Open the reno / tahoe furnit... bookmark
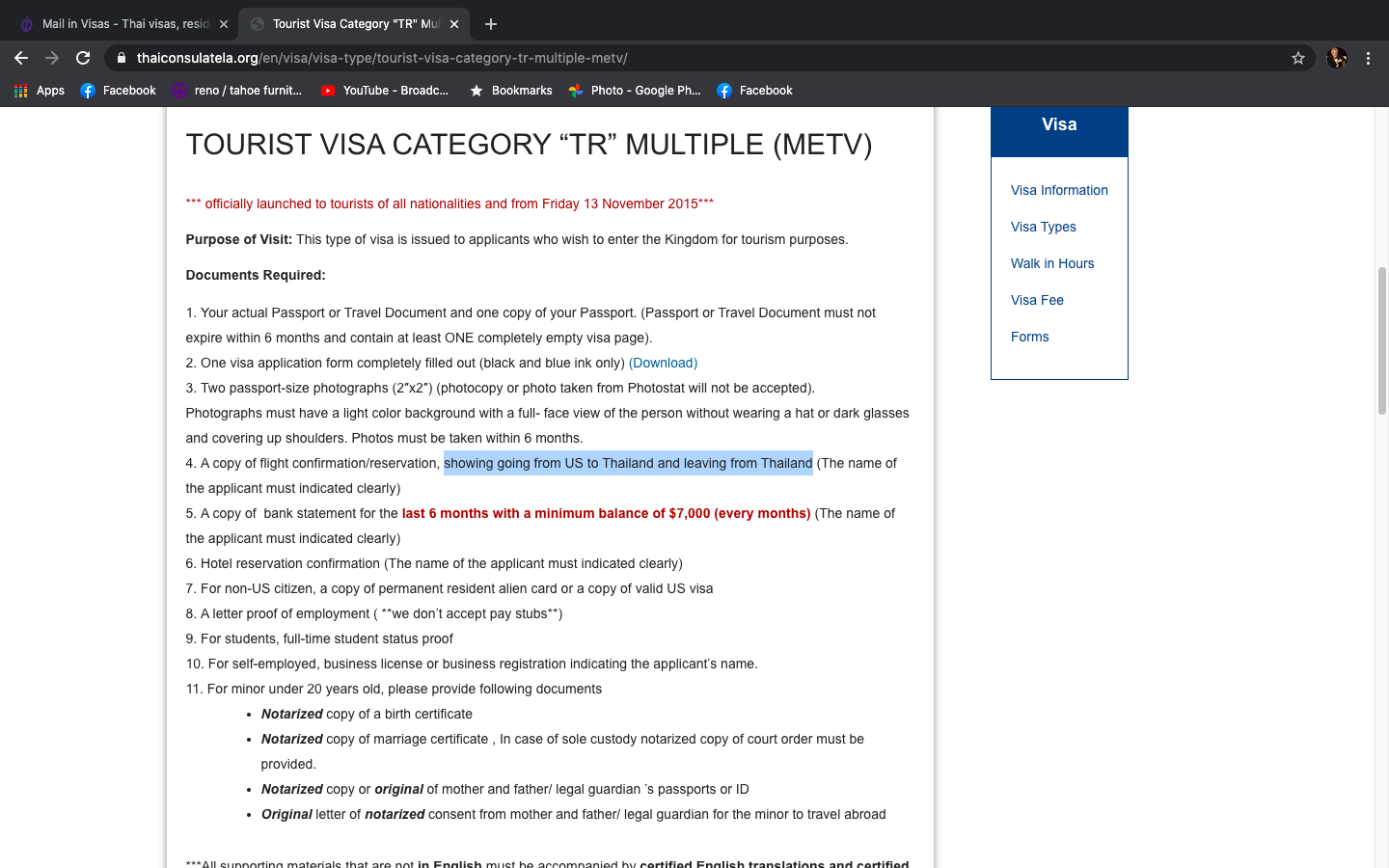 click(236, 91)
